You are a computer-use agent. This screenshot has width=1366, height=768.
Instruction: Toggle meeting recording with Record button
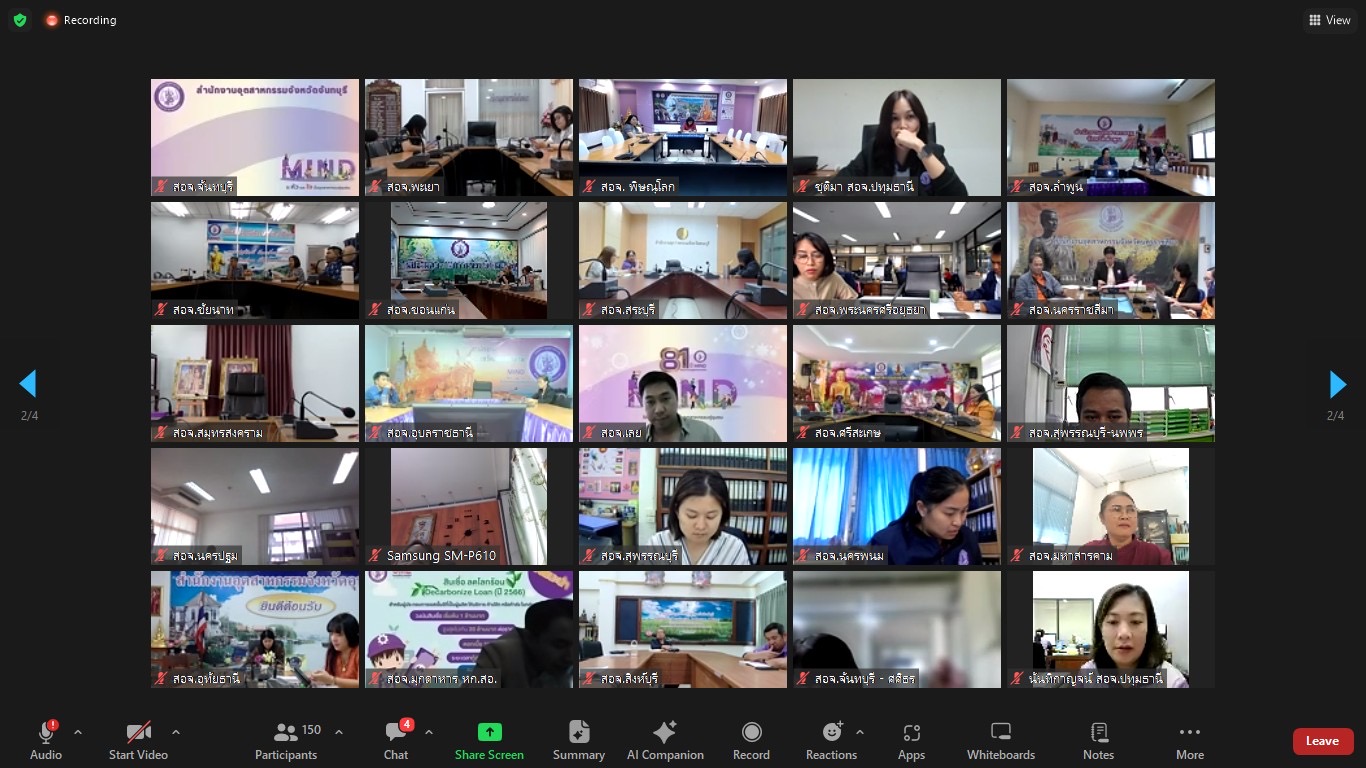coord(751,741)
